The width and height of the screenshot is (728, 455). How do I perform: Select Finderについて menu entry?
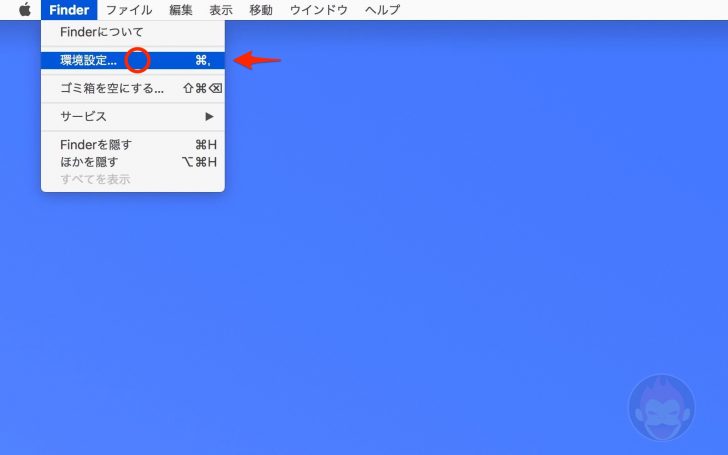point(133,32)
